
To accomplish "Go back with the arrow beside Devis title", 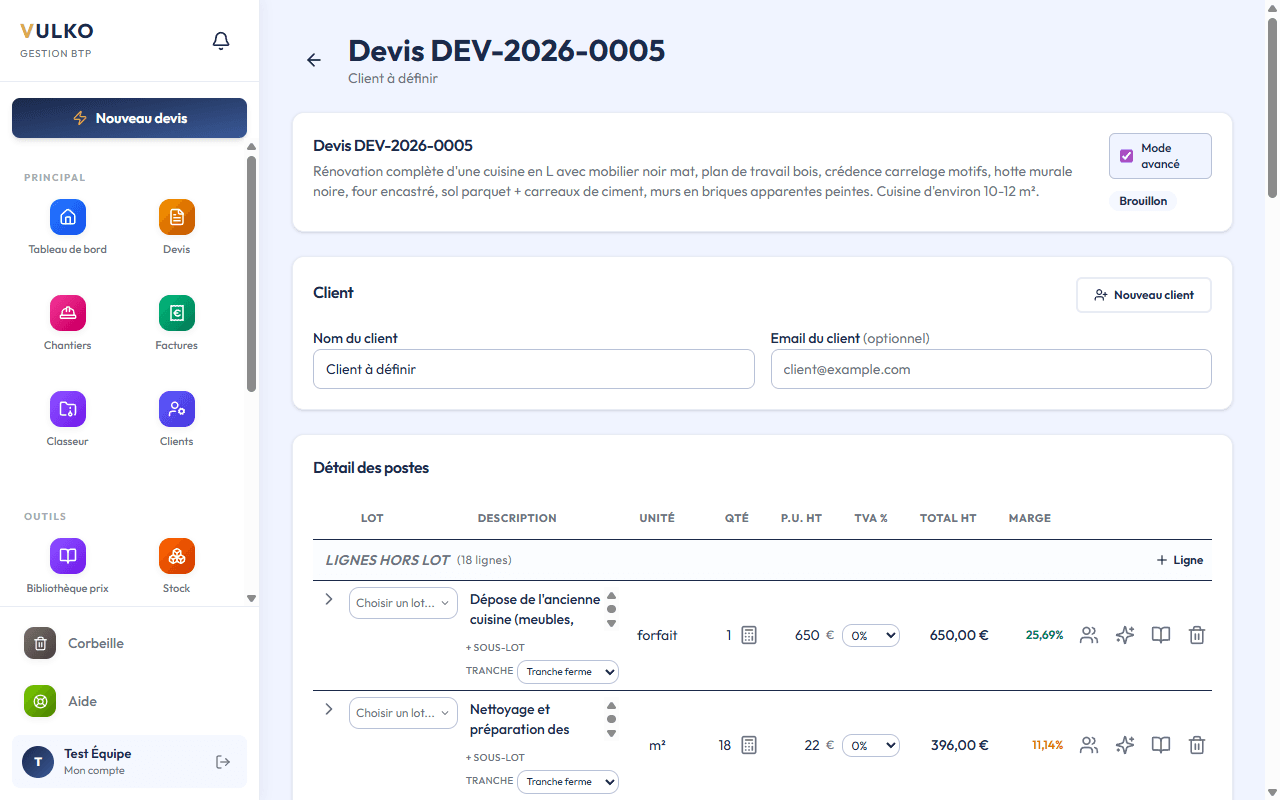I will tap(314, 60).
